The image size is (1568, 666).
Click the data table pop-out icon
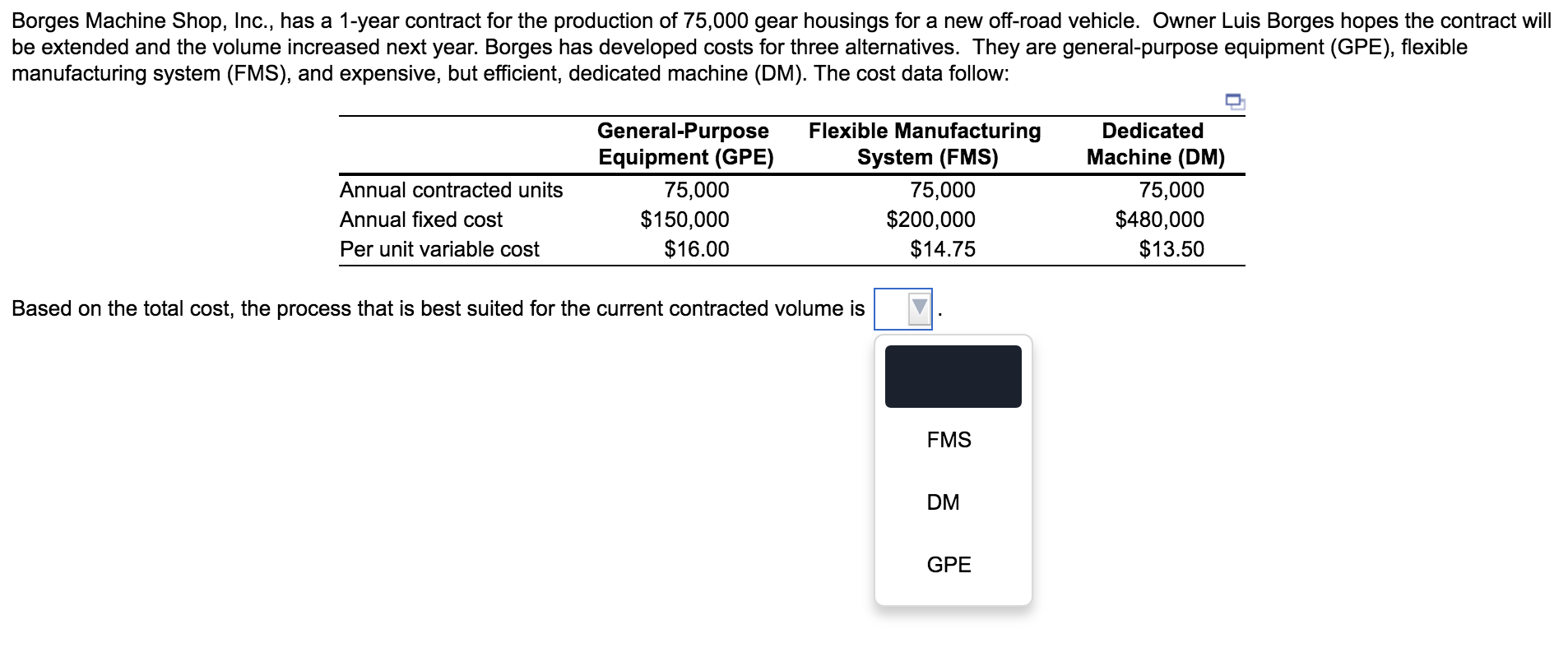pyautogui.click(x=1236, y=102)
